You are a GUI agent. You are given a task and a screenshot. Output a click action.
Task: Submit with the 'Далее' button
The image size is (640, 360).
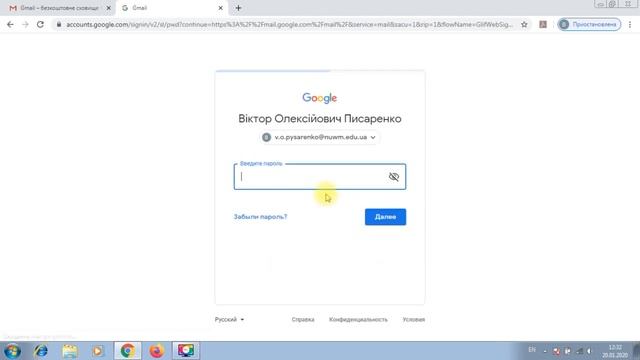click(385, 217)
